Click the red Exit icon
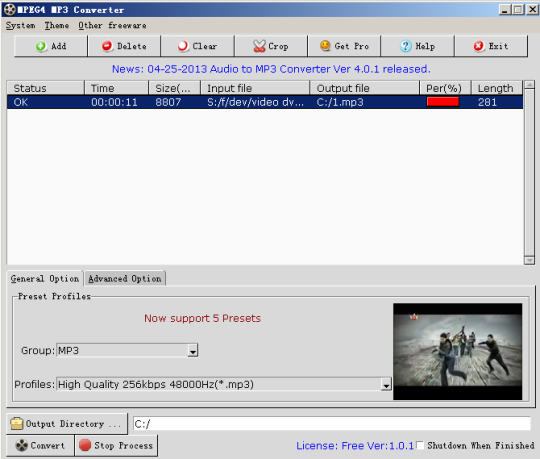This screenshot has height=459, width=540. [x=479, y=46]
